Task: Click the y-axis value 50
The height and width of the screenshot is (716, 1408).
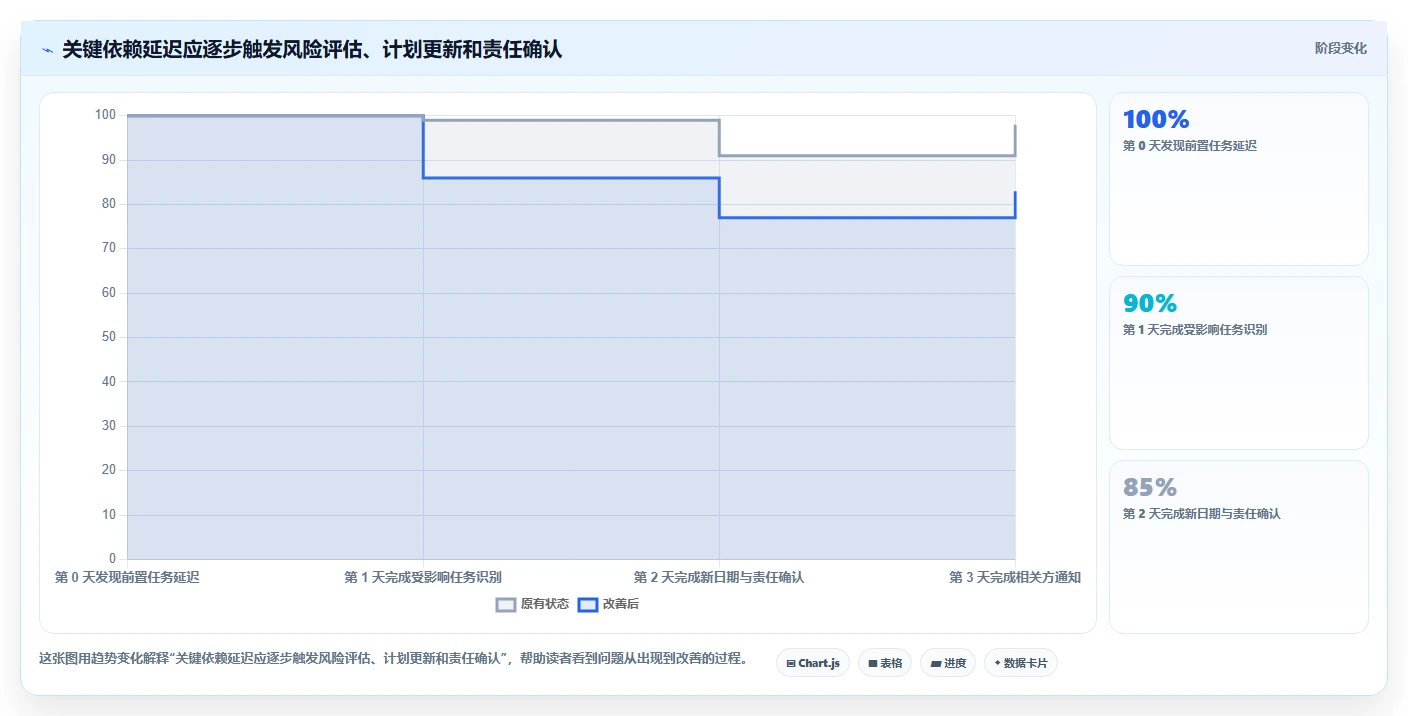Action: [109, 337]
